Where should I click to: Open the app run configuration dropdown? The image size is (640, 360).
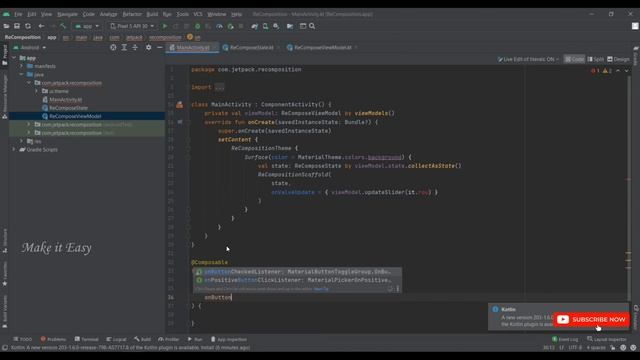[87, 26]
